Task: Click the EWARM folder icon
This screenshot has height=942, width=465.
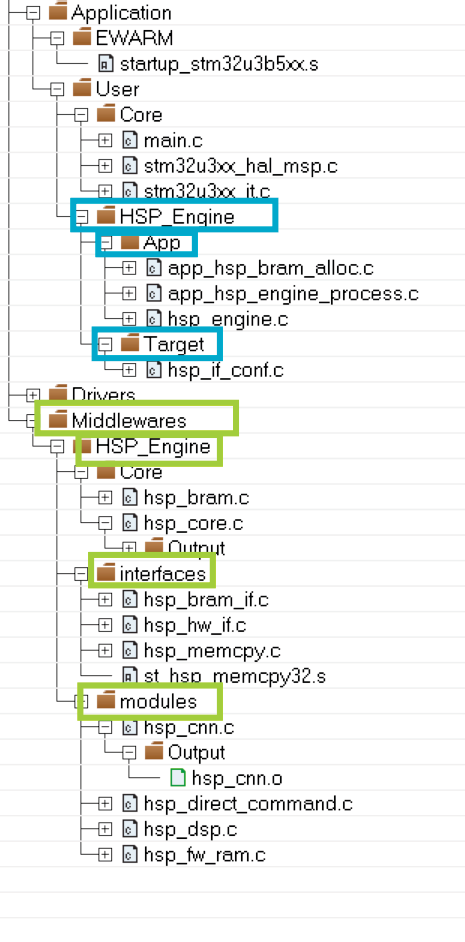Action: [x=82, y=38]
